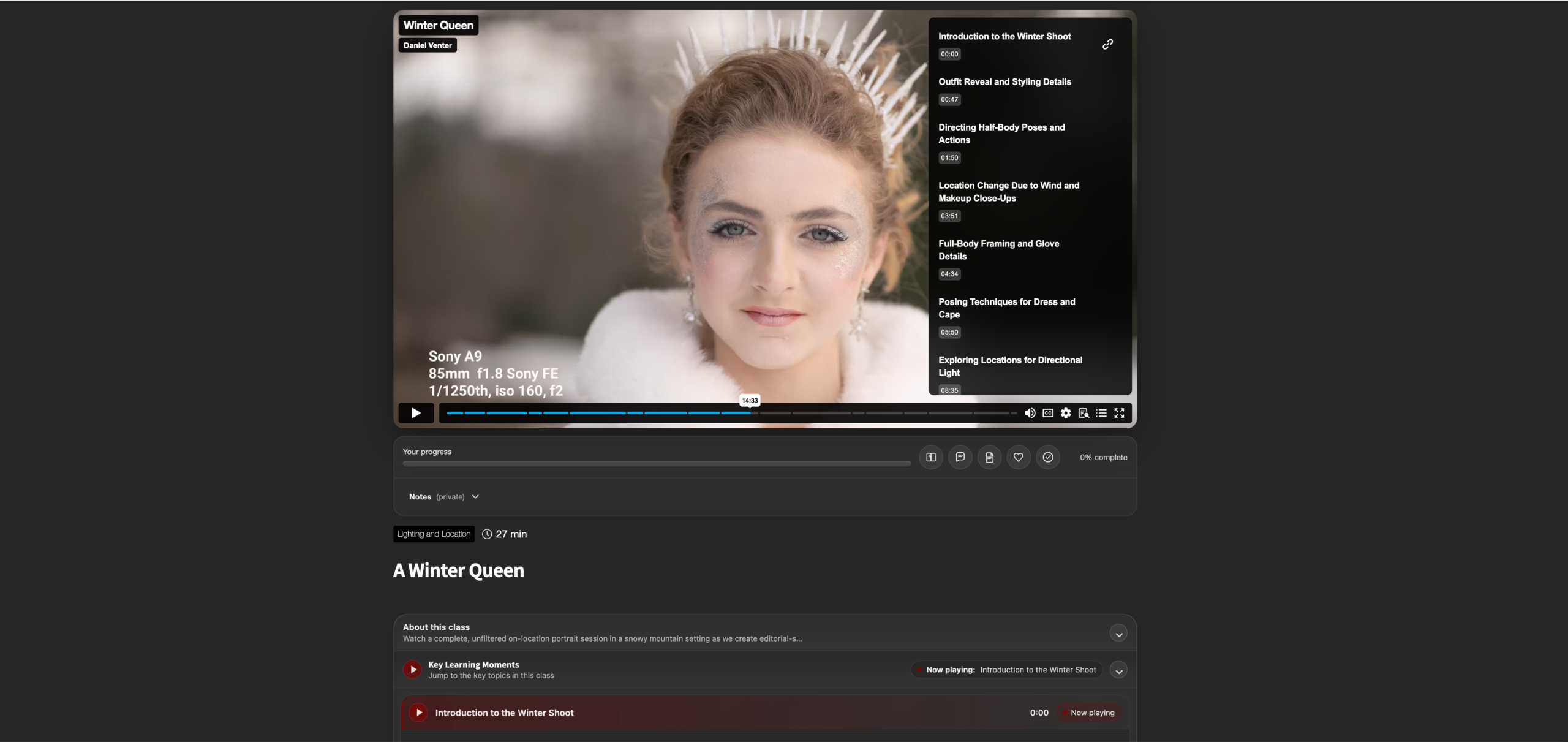Copy chapter link via chain icon

(1107, 44)
